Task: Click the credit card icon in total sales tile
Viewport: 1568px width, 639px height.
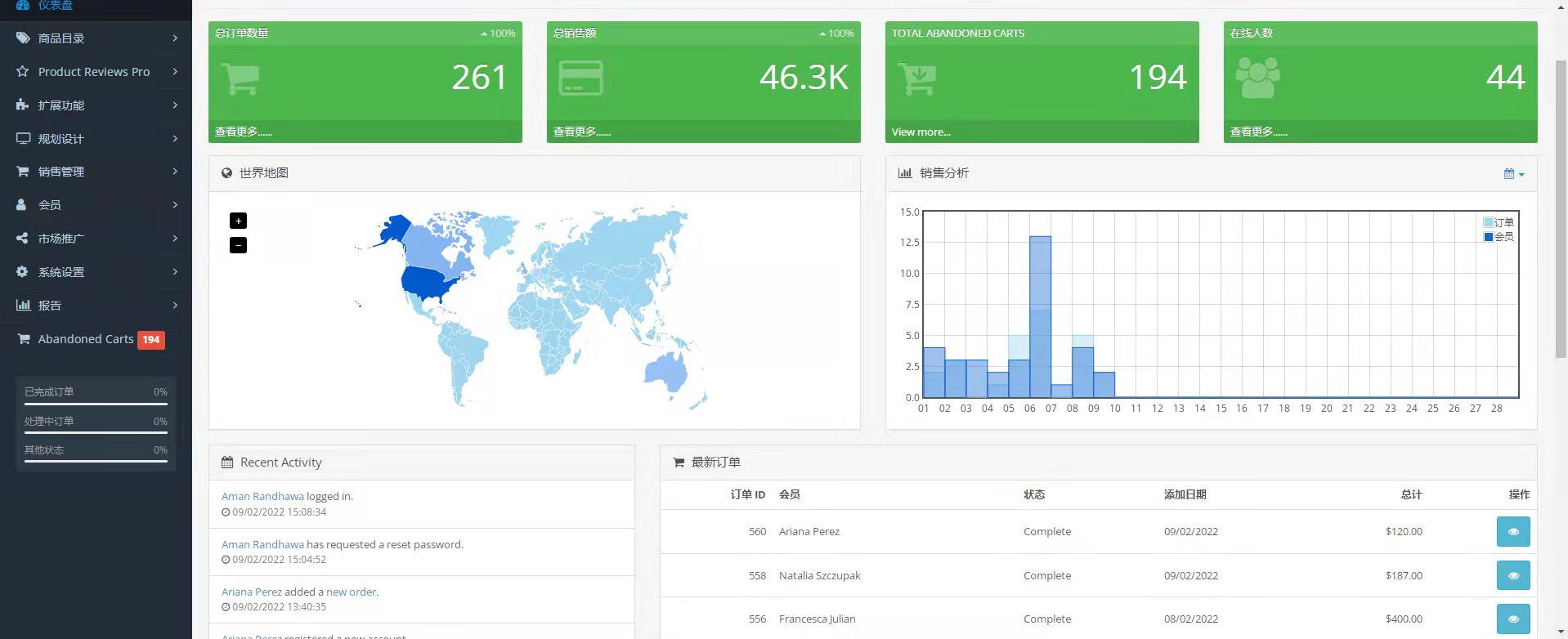Action: click(x=580, y=78)
